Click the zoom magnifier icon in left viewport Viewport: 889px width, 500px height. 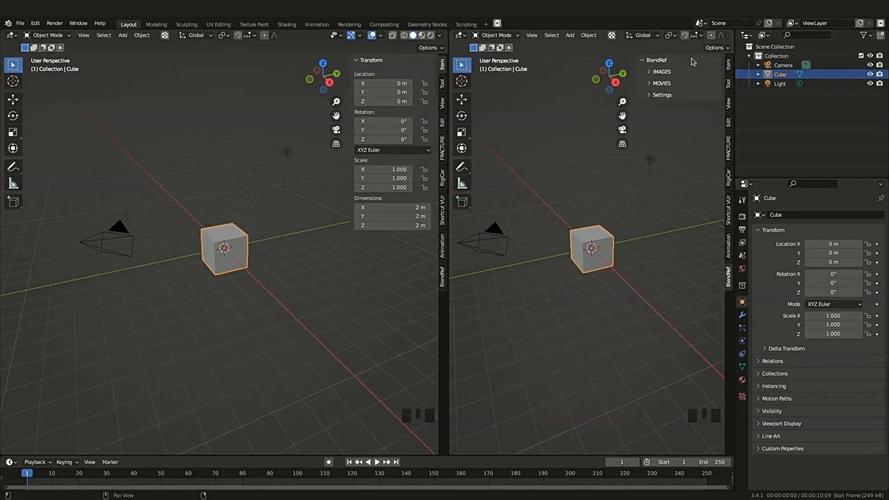[x=336, y=101]
